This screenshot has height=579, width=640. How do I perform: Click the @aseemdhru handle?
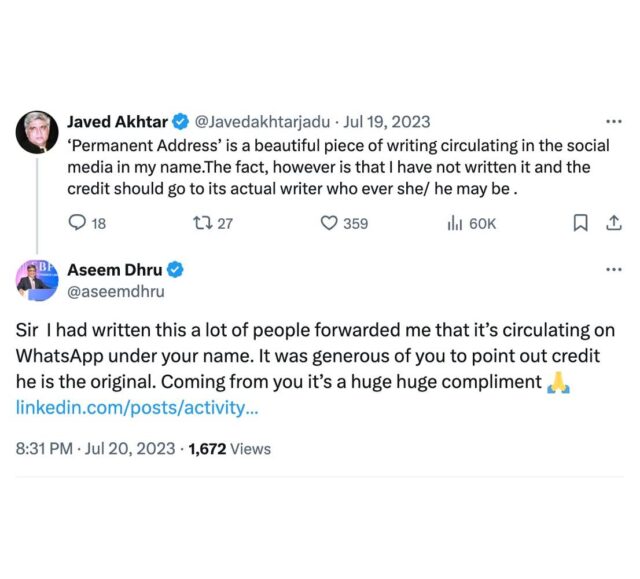tap(115, 291)
